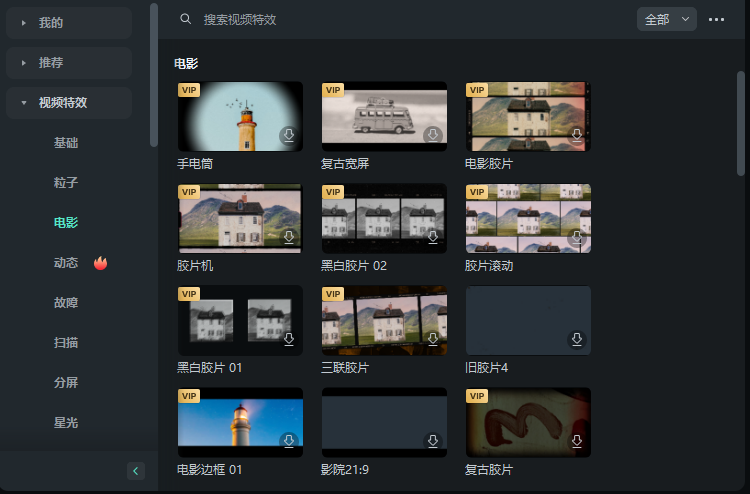750x494 pixels.
Task: Select the 电影胶片 thumbnail
Action: click(529, 116)
